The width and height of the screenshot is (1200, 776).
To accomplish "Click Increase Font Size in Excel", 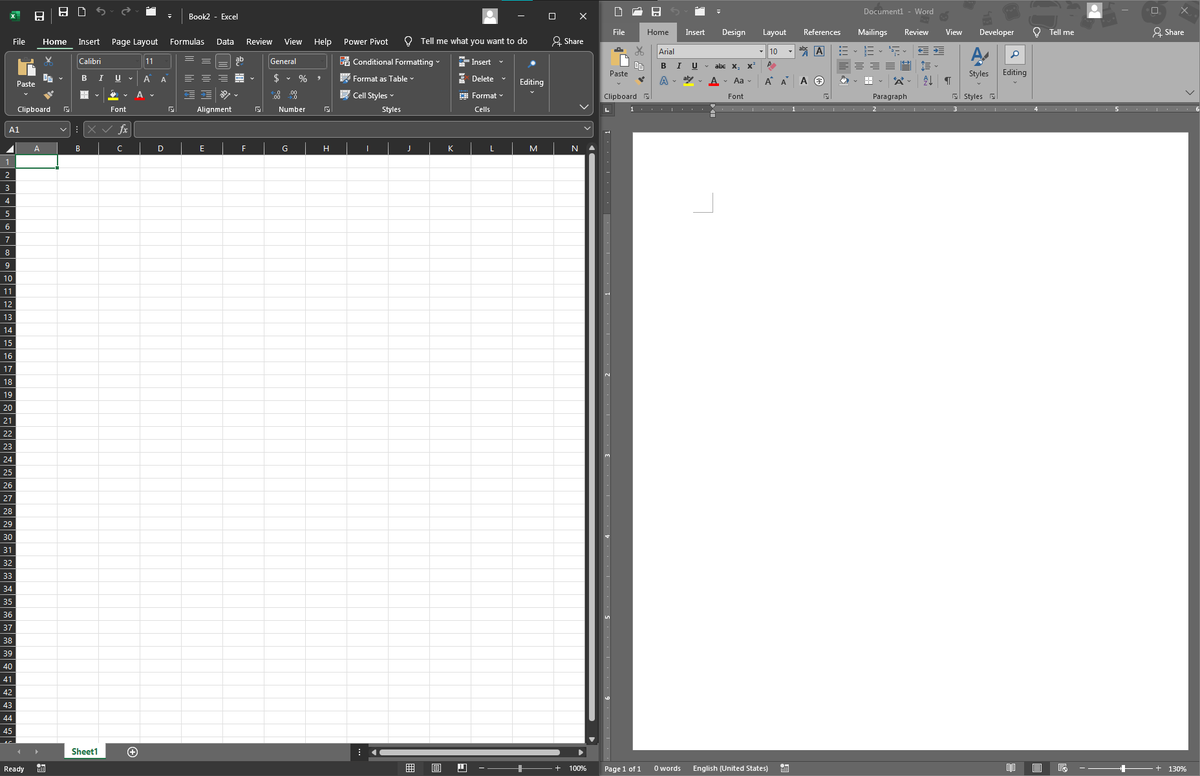I will [x=147, y=79].
